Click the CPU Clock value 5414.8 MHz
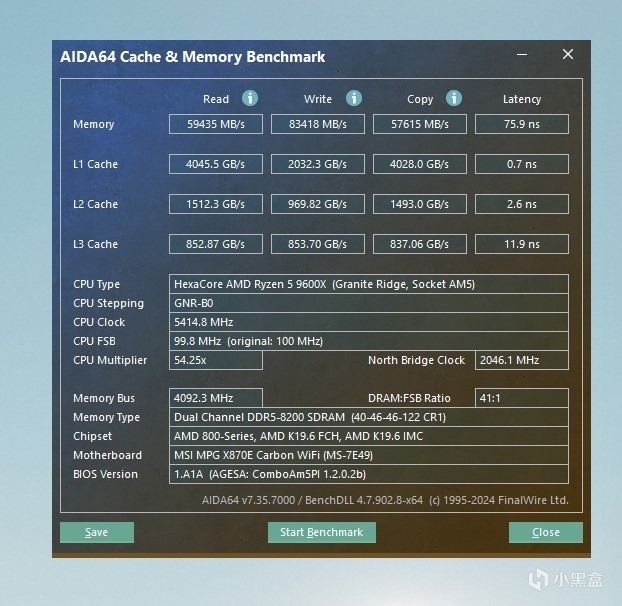622x606 pixels. click(x=369, y=322)
